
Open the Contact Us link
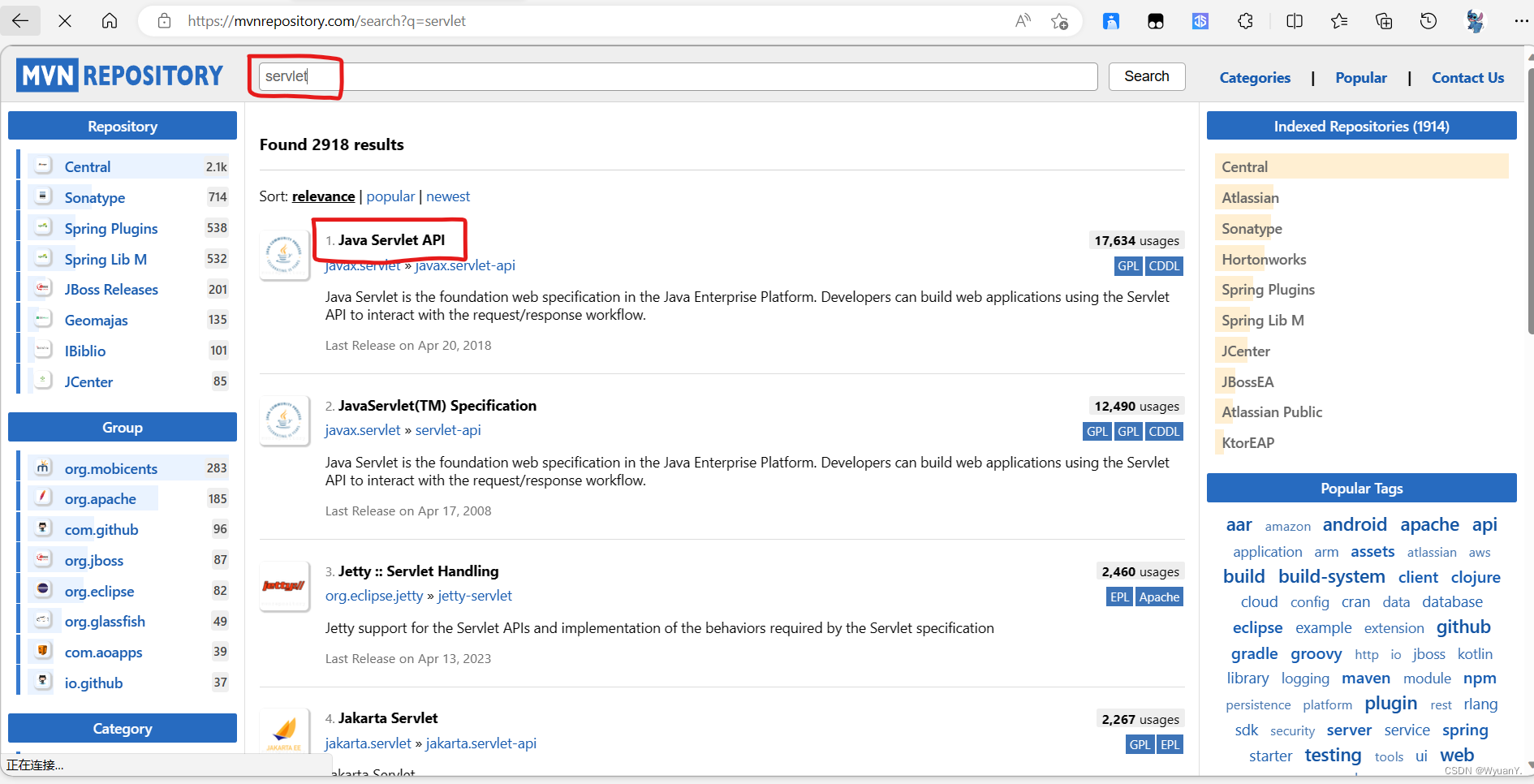coord(1467,78)
